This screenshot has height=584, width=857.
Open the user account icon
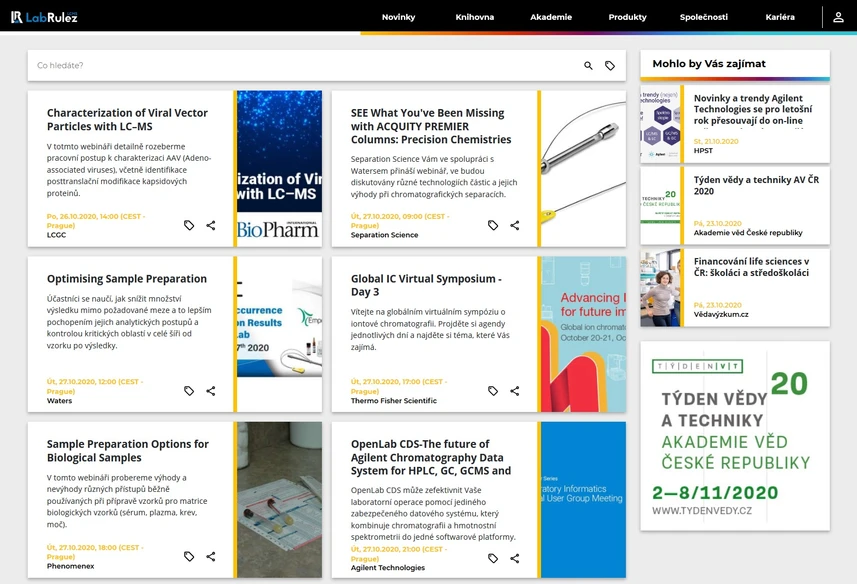pos(838,17)
